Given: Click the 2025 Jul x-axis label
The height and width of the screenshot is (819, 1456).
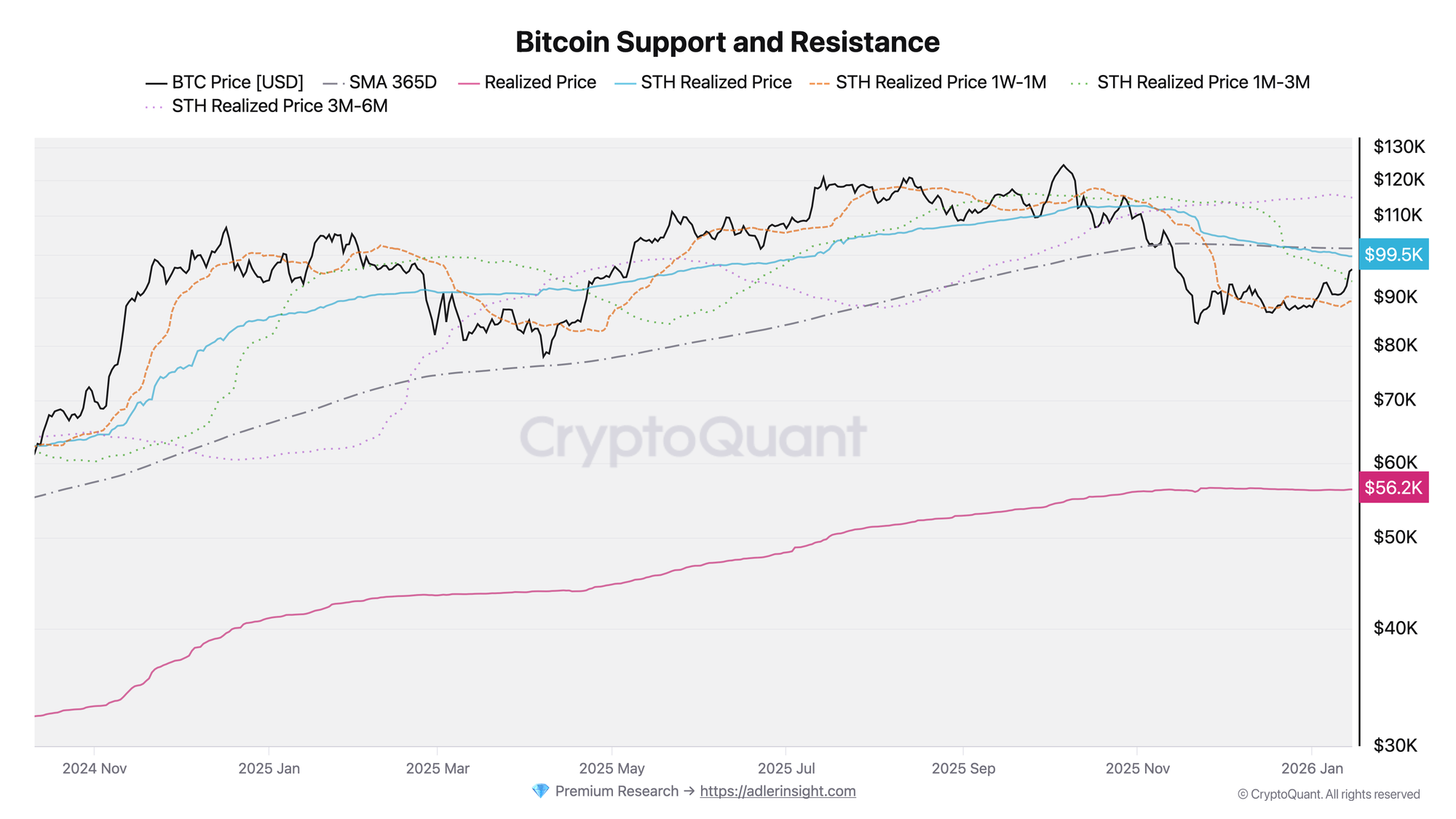Looking at the screenshot, I should 786,769.
